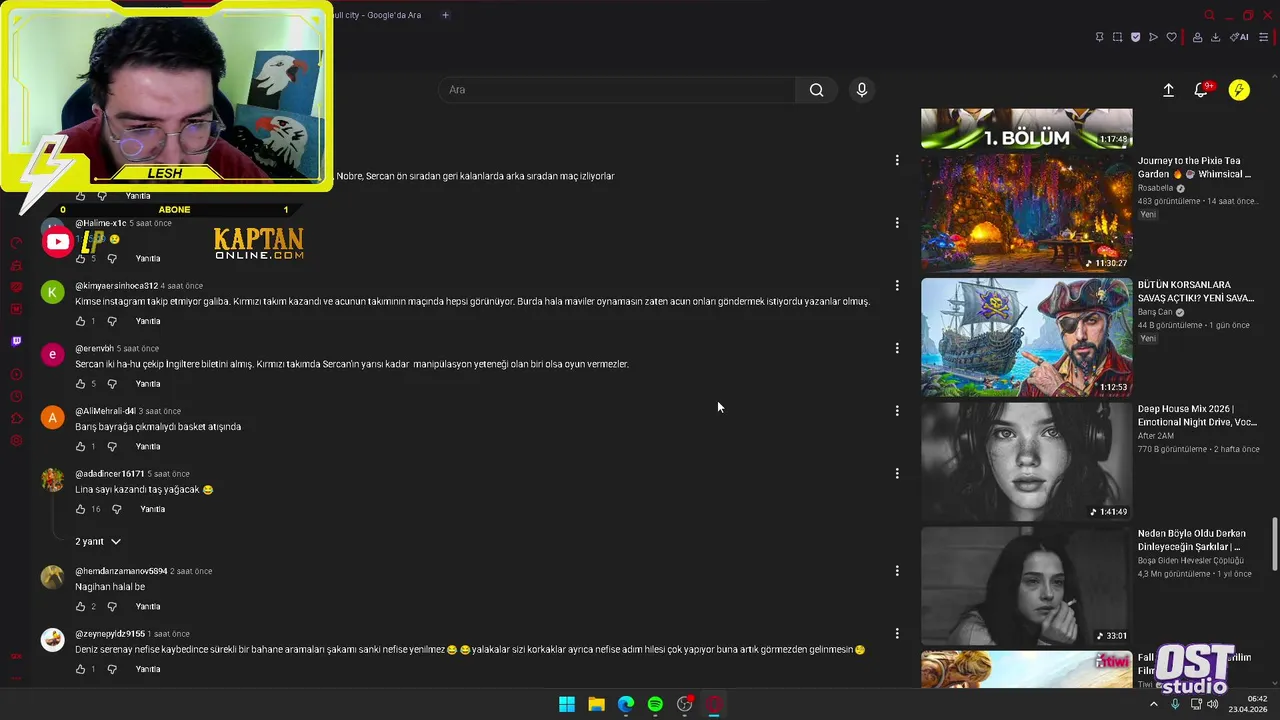Screen dimensions: 1280x720
Task: Open the AI assistant toolbar icon
Action: [x=1239, y=37]
